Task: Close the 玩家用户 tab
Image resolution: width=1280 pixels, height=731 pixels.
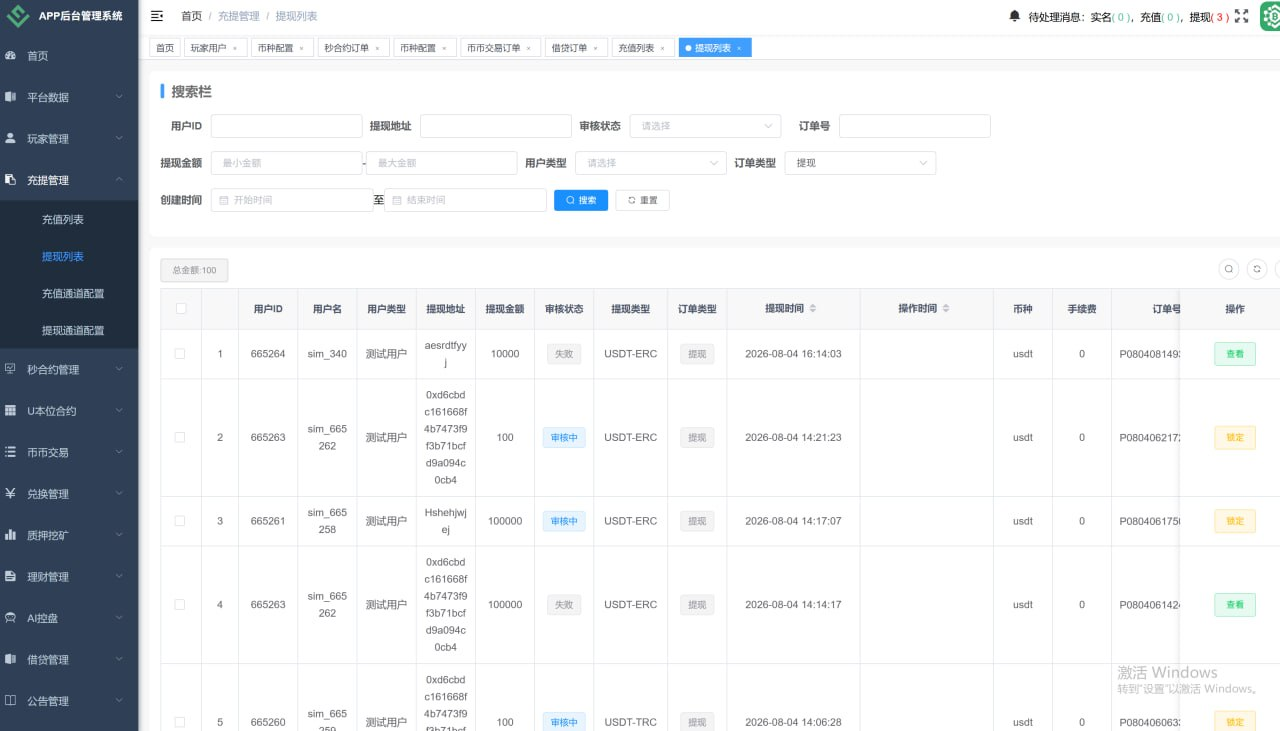Action: (234, 48)
